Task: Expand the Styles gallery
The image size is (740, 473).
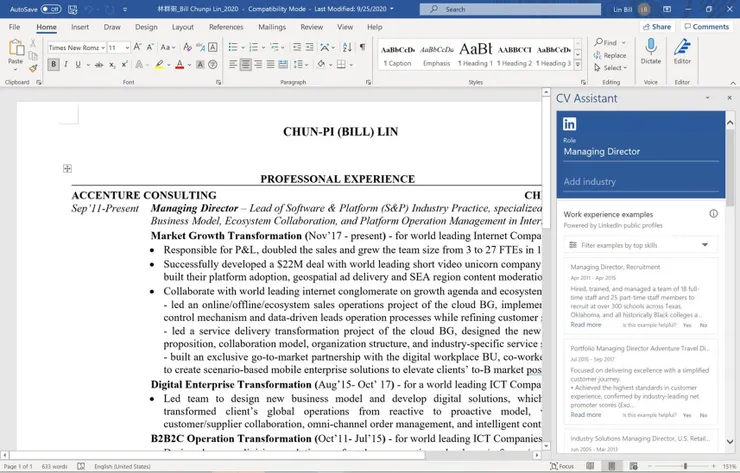Action: pos(578,65)
